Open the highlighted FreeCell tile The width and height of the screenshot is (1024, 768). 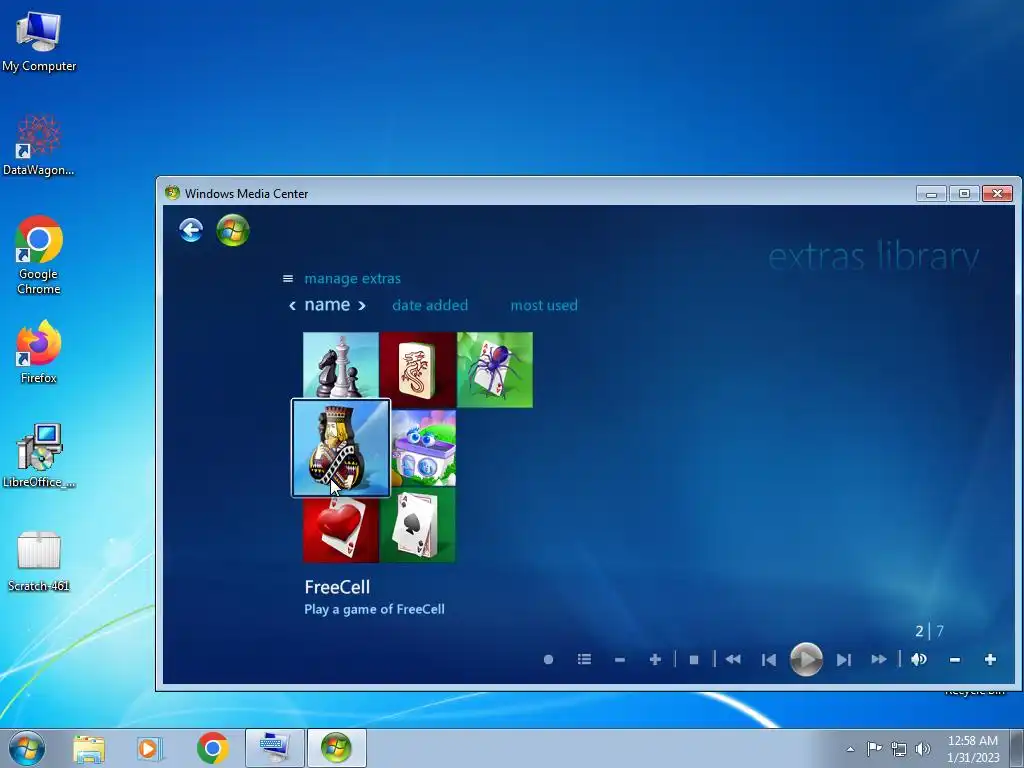click(341, 448)
